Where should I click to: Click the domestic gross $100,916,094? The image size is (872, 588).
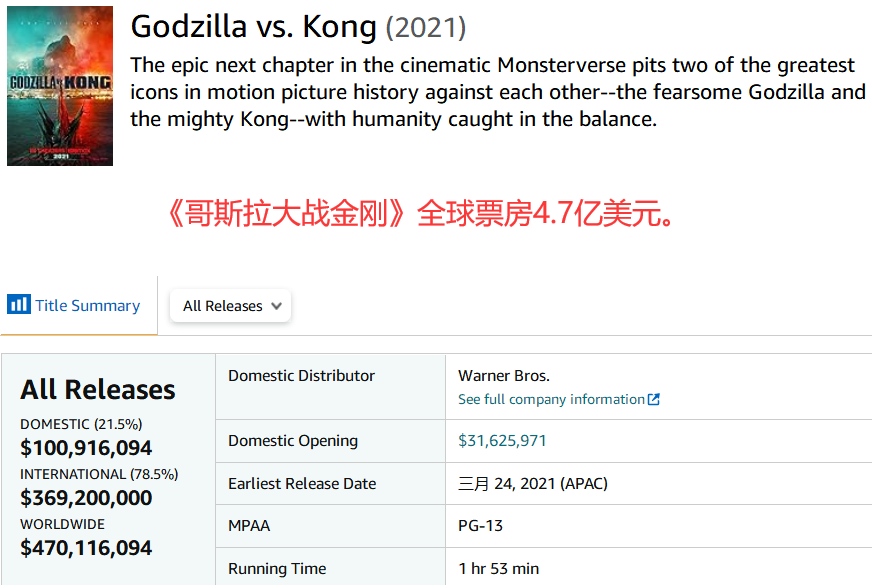(86, 448)
